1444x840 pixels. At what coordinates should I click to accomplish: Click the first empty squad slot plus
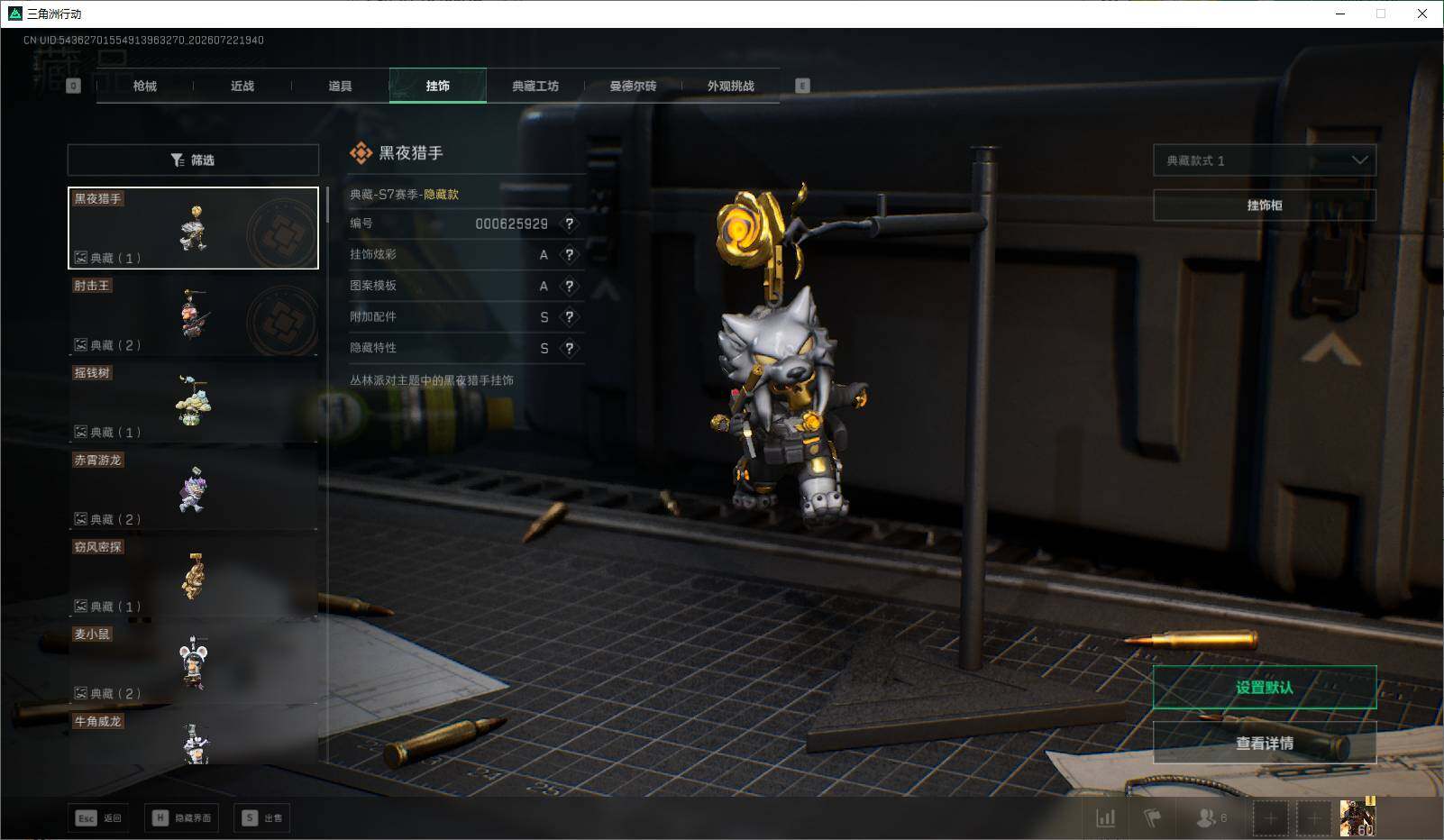(1270, 818)
